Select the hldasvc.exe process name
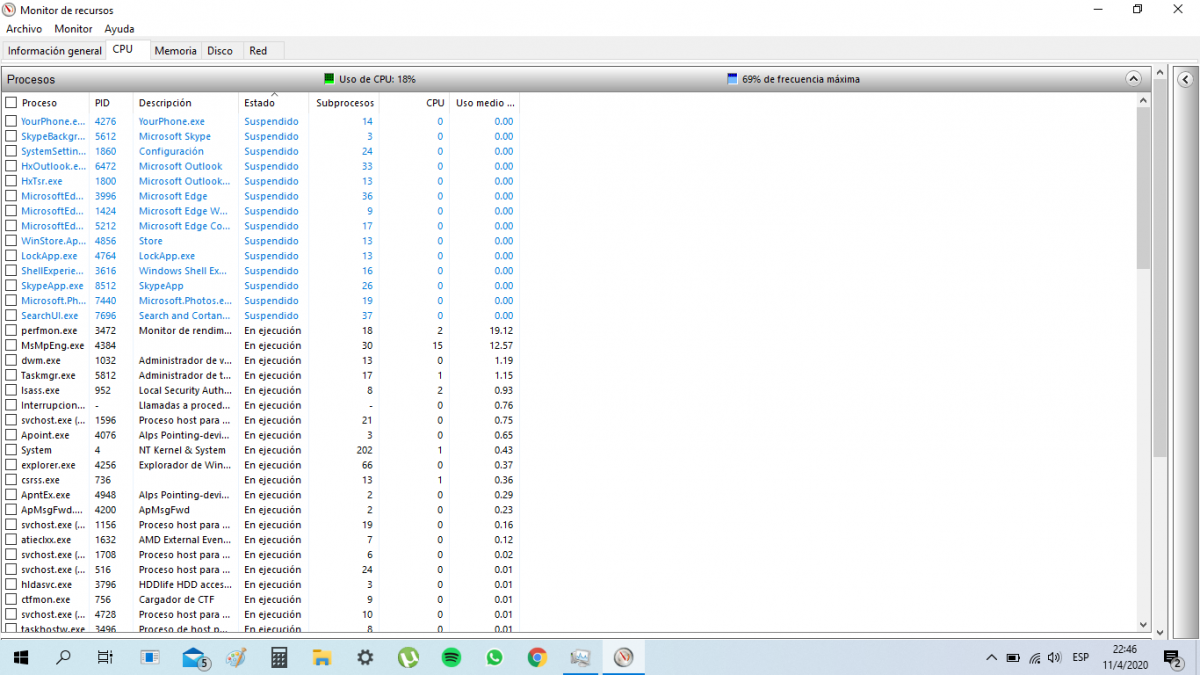 click(46, 585)
